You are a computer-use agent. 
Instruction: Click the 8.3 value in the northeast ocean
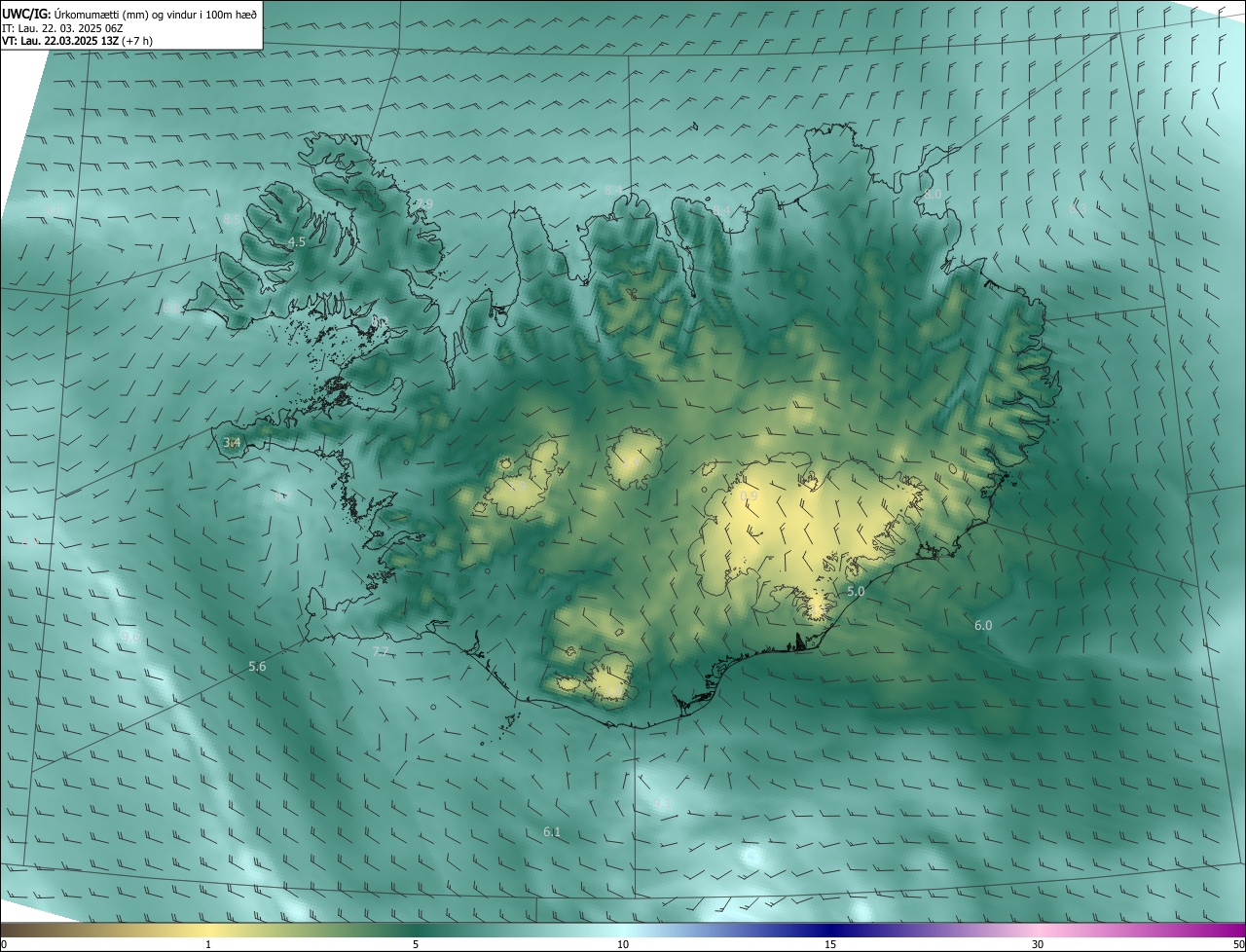(x=1077, y=209)
